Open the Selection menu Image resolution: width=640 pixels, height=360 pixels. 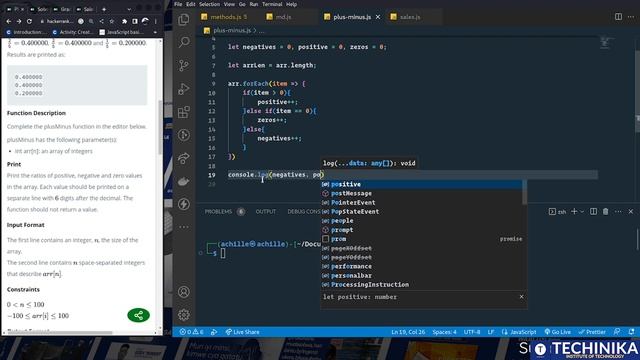pos(209,4)
